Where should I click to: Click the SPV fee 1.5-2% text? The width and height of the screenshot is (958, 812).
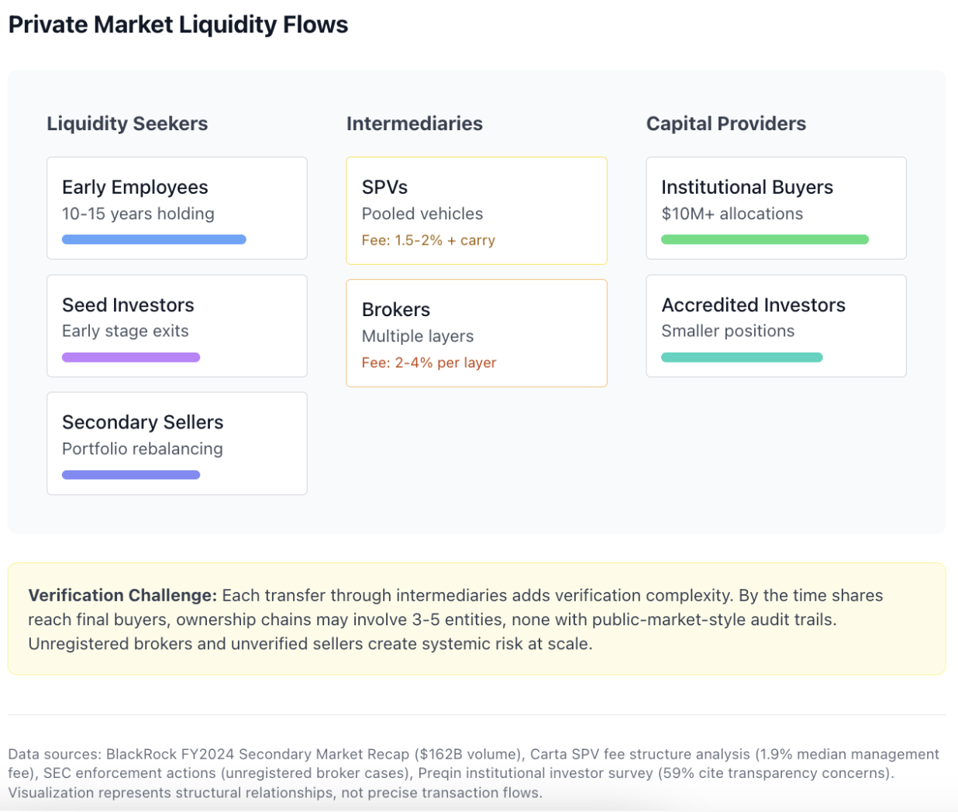[428, 240]
